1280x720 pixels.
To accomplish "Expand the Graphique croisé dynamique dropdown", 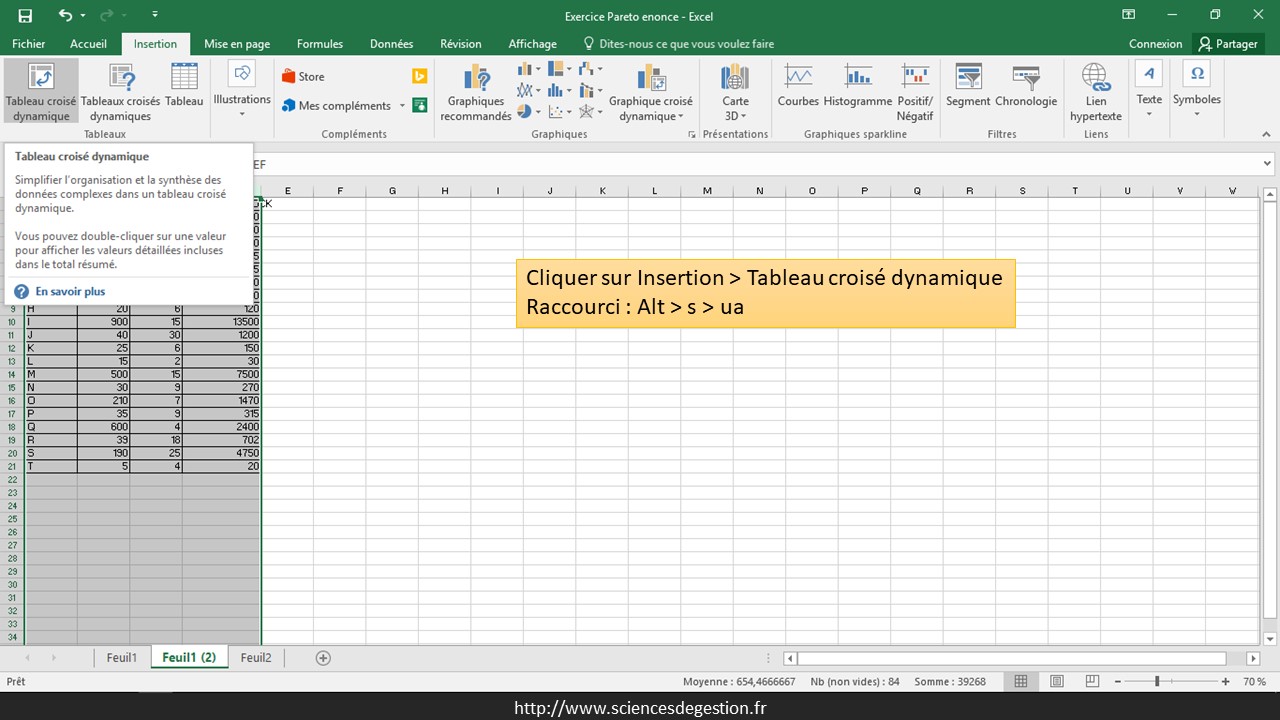I will [651, 116].
